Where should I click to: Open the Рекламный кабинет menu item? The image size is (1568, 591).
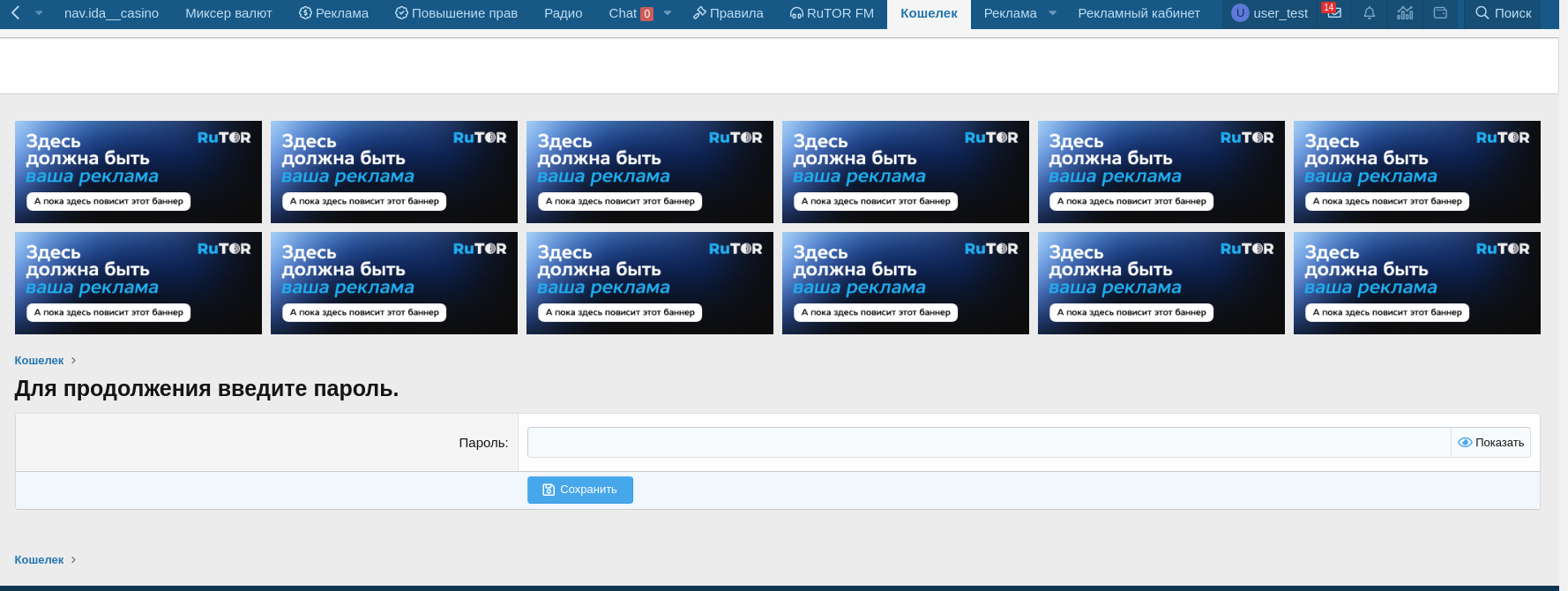coord(1139,13)
